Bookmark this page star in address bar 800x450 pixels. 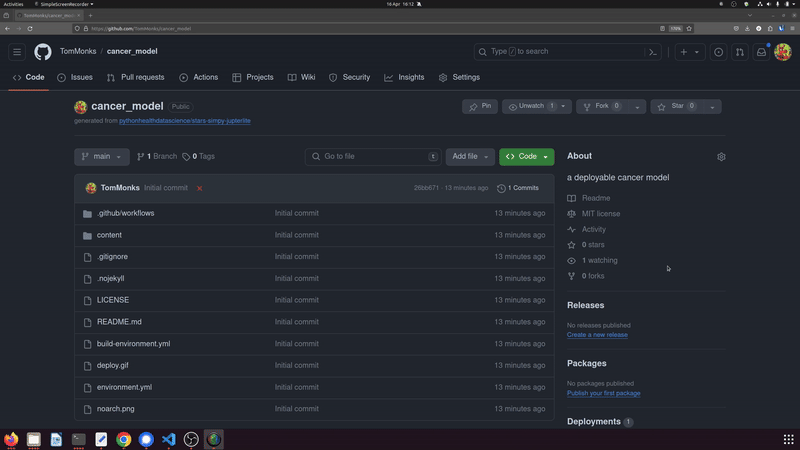(x=689, y=29)
